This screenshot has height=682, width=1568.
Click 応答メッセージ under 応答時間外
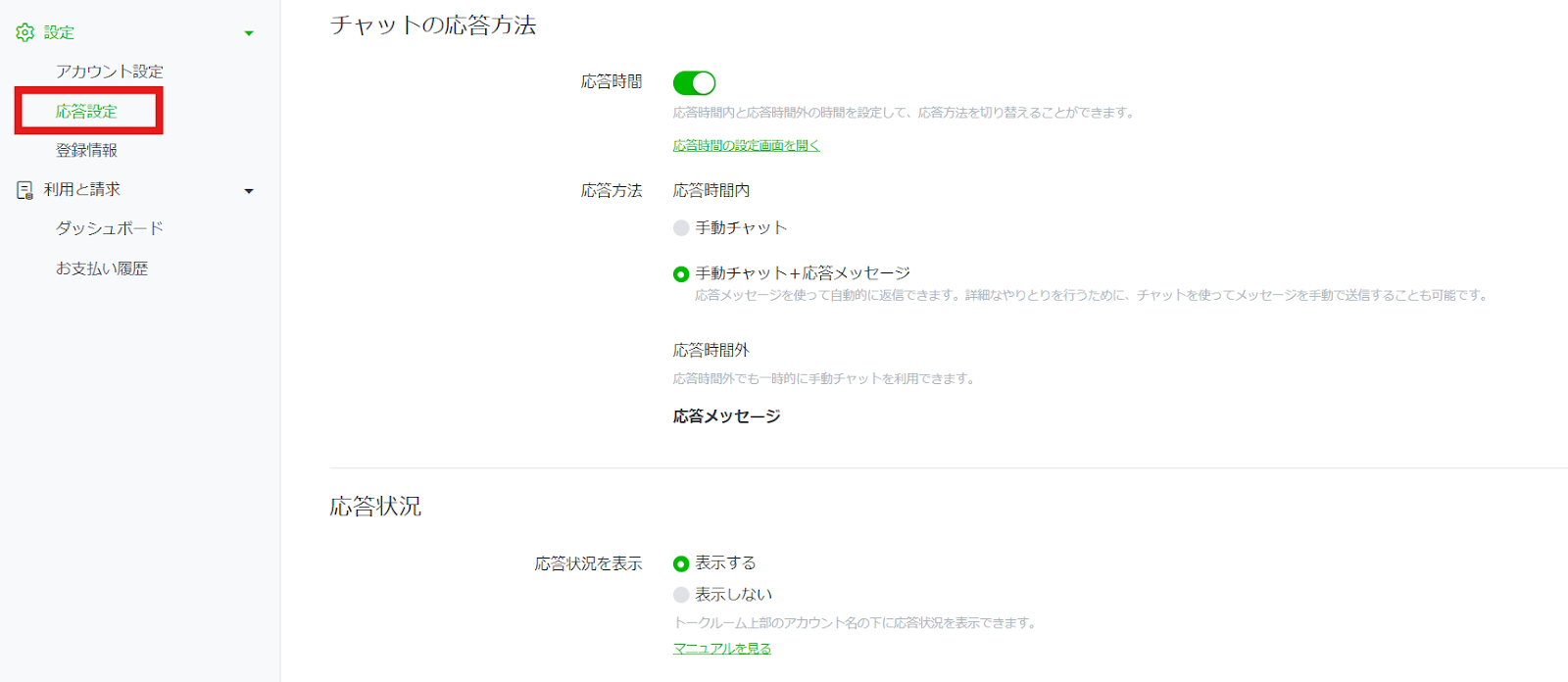[x=726, y=416]
